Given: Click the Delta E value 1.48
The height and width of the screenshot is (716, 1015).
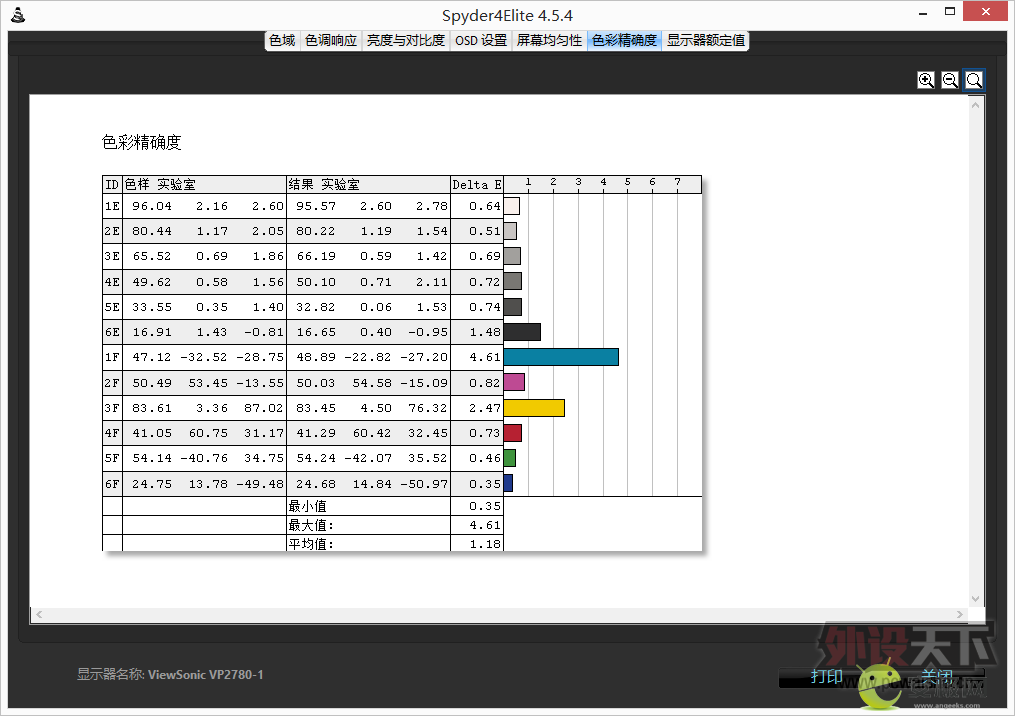Looking at the screenshot, I should click(485, 332).
